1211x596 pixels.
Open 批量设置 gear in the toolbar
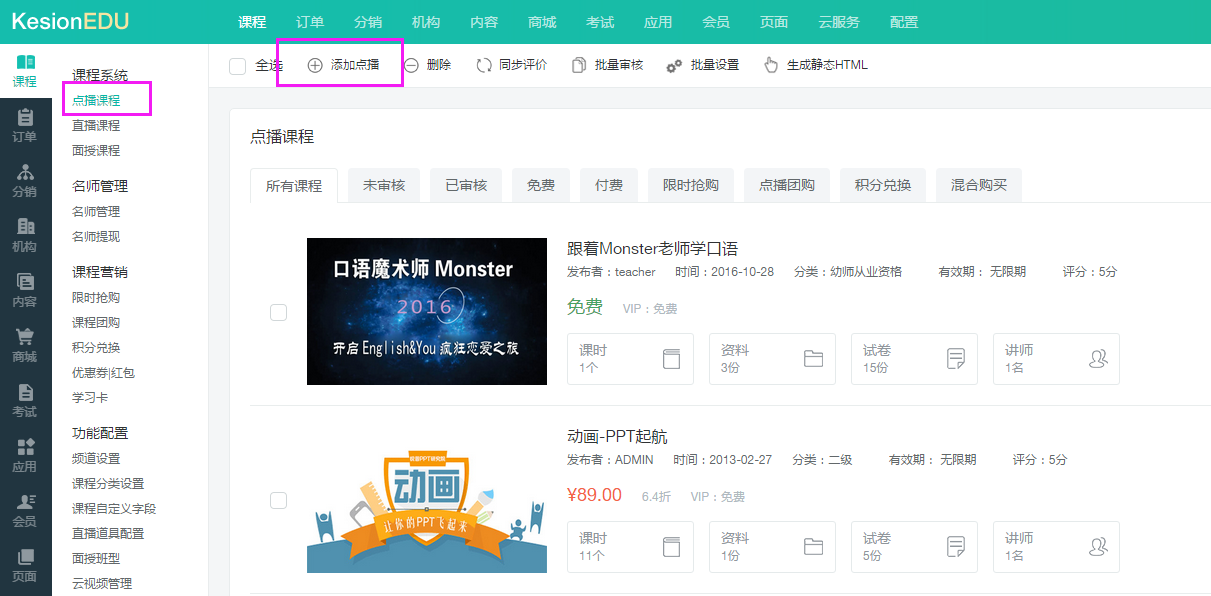point(702,65)
